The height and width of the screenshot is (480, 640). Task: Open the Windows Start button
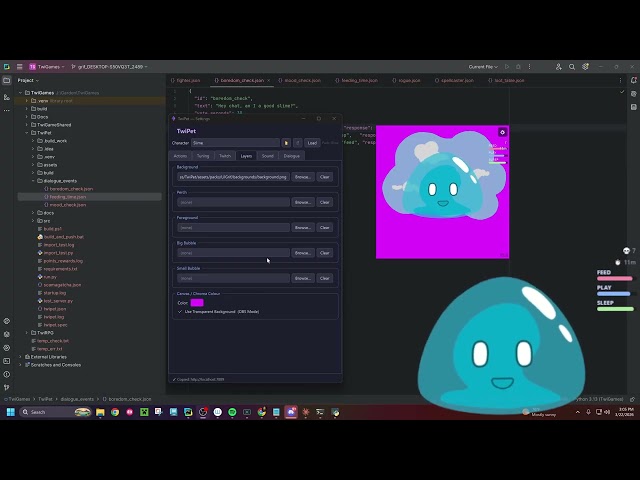click(x=11, y=412)
